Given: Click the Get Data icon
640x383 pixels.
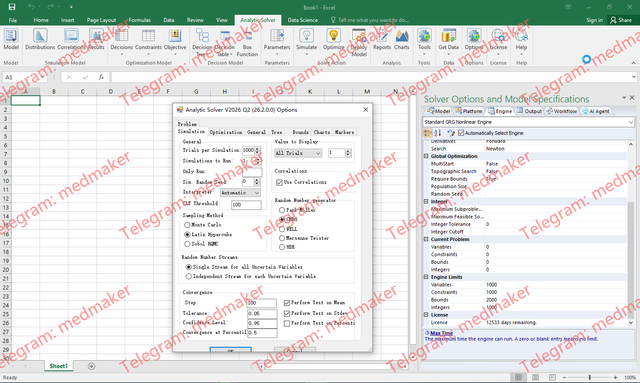Looking at the screenshot, I should tap(449, 36).
